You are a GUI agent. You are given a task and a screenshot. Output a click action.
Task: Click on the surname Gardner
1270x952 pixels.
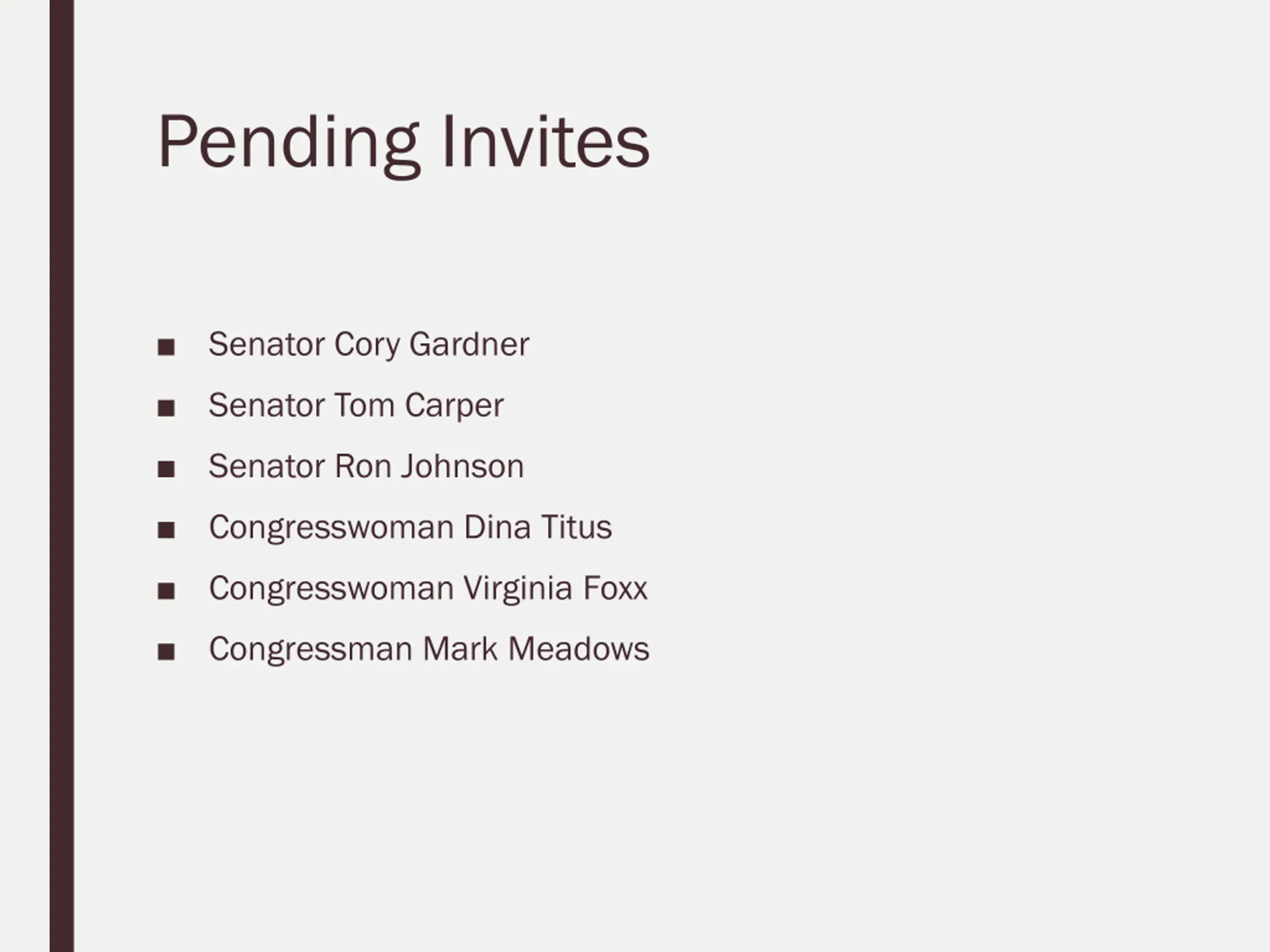(x=469, y=344)
